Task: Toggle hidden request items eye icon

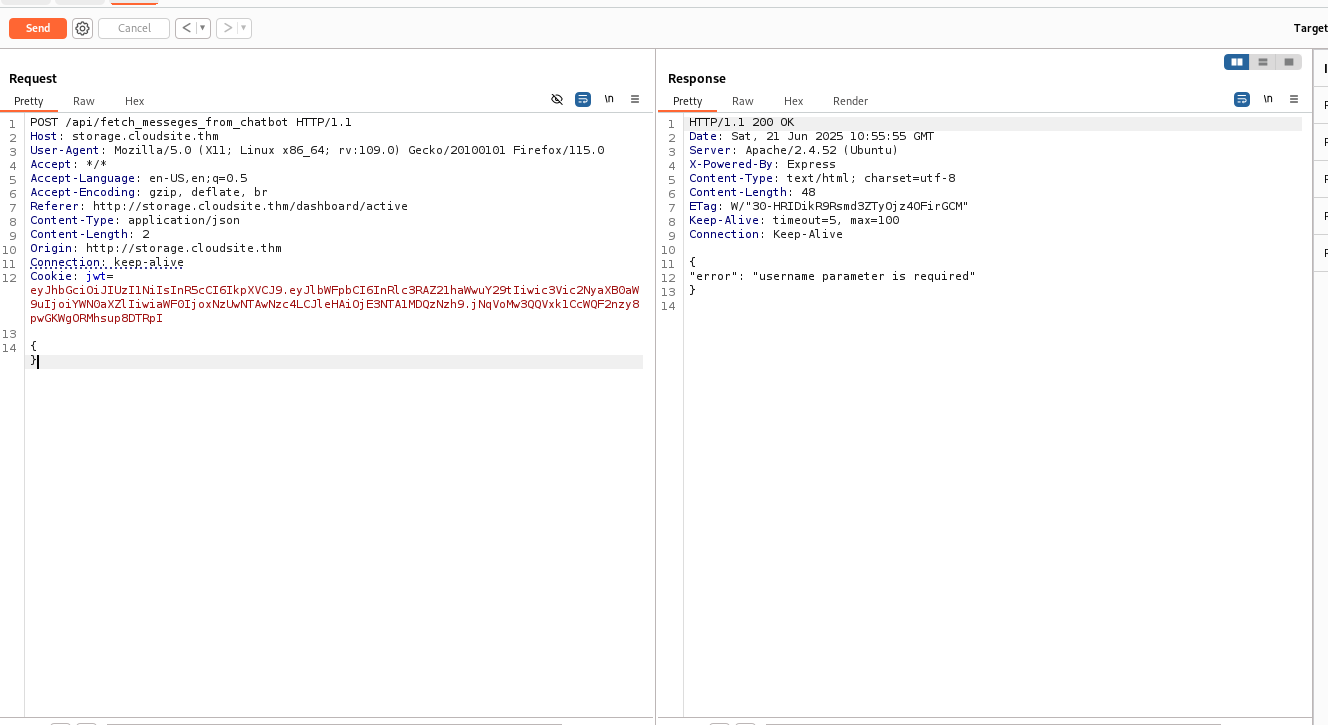Action: click(x=557, y=100)
